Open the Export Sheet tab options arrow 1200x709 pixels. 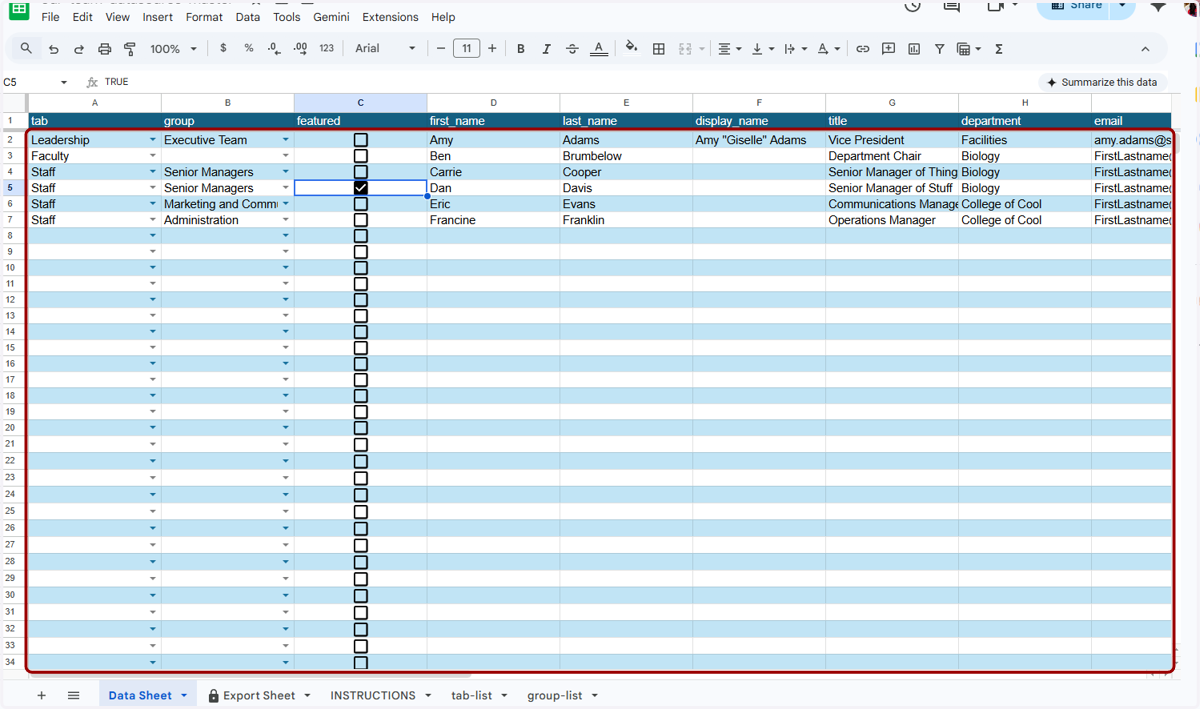(x=307, y=695)
